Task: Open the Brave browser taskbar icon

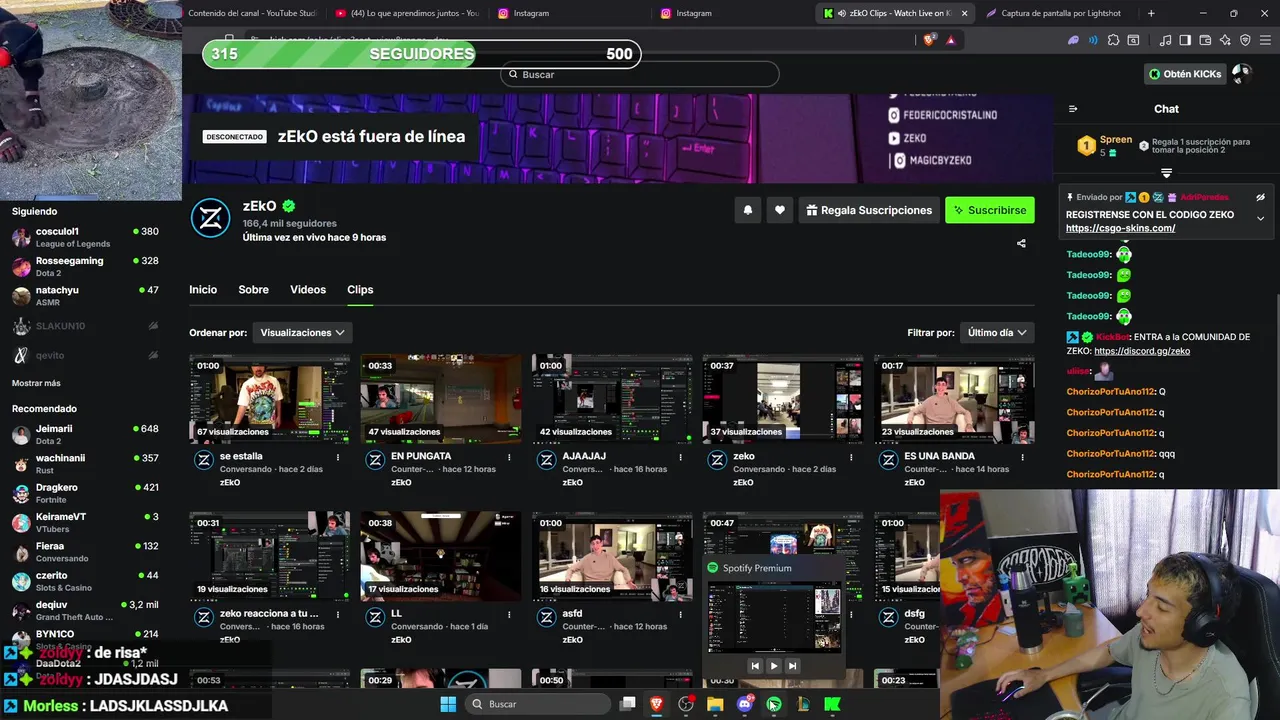Action: (657, 704)
